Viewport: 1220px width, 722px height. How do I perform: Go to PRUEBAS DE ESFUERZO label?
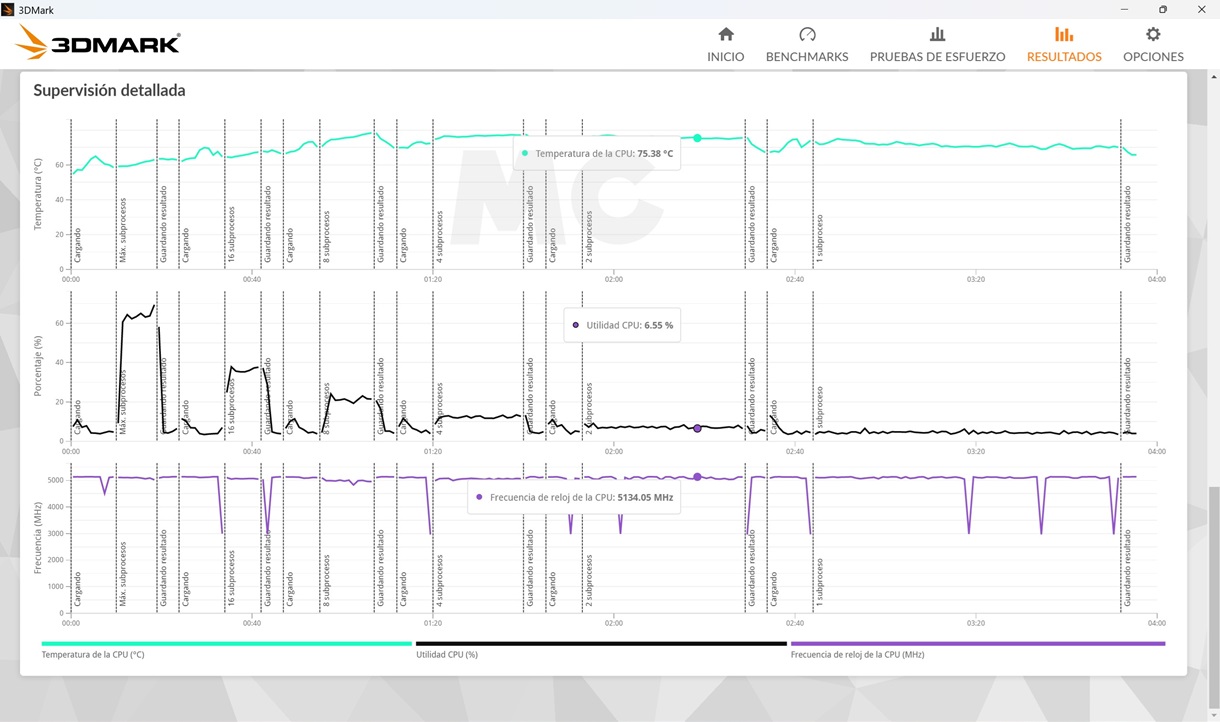[937, 57]
